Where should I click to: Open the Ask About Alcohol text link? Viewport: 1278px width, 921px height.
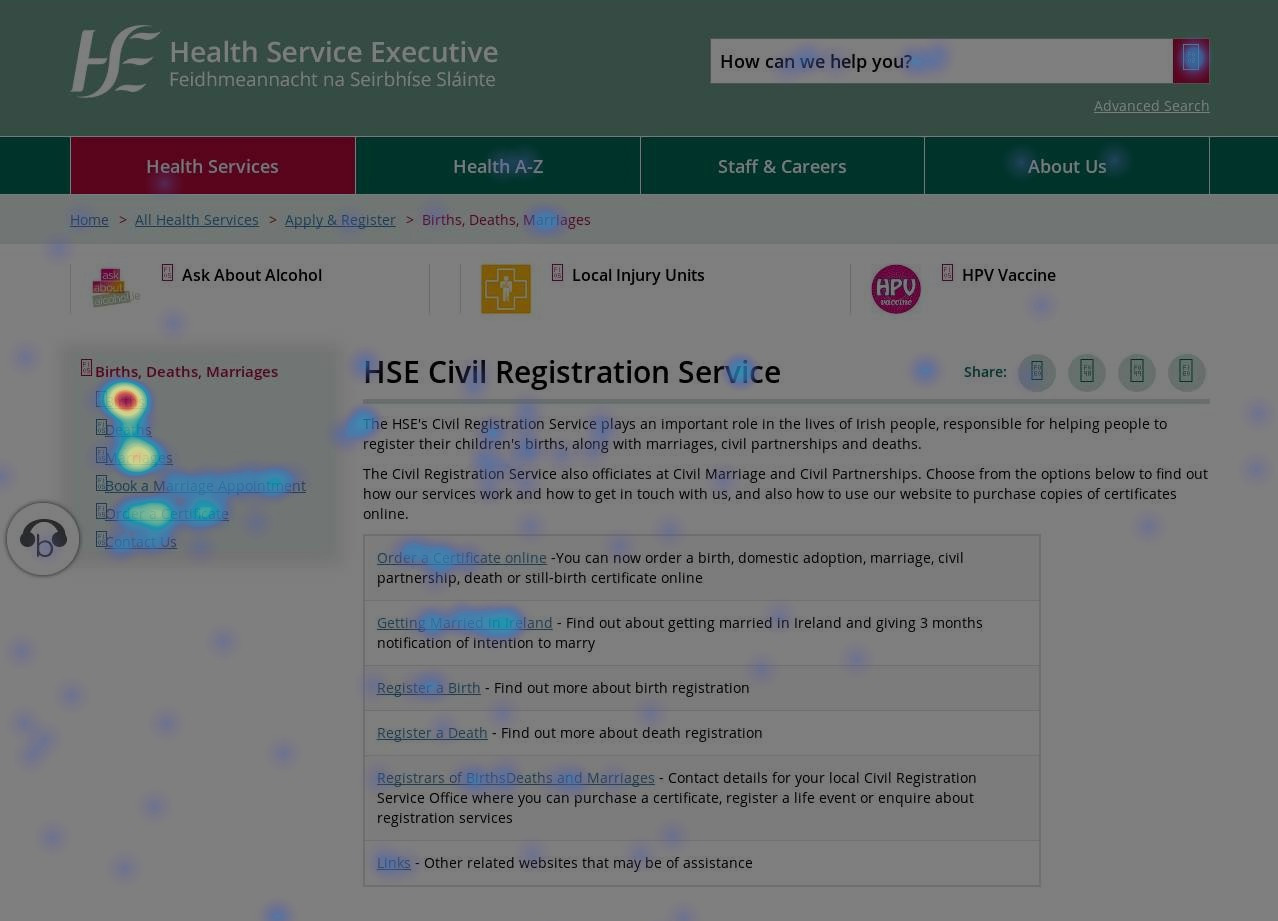click(252, 275)
